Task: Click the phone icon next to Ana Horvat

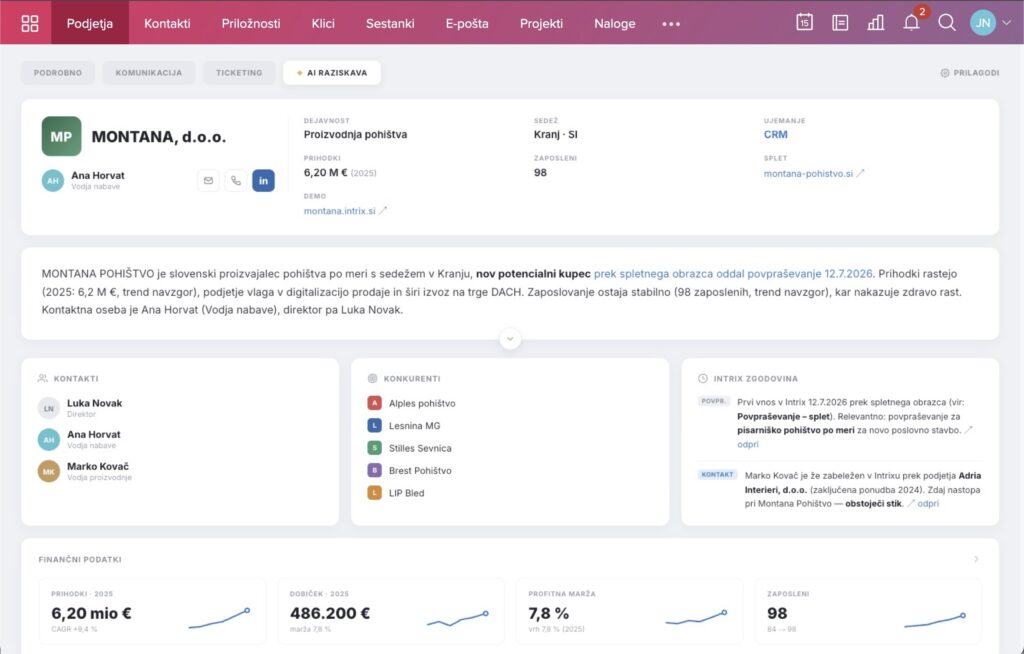Action: pyautogui.click(x=236, y=180)
